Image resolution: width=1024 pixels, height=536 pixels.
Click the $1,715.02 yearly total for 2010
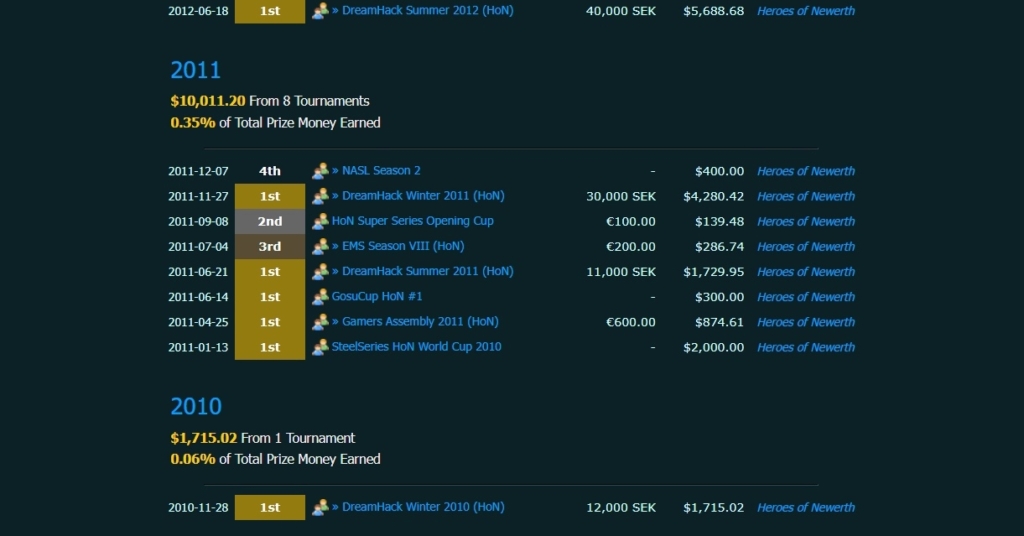(204, 438)
